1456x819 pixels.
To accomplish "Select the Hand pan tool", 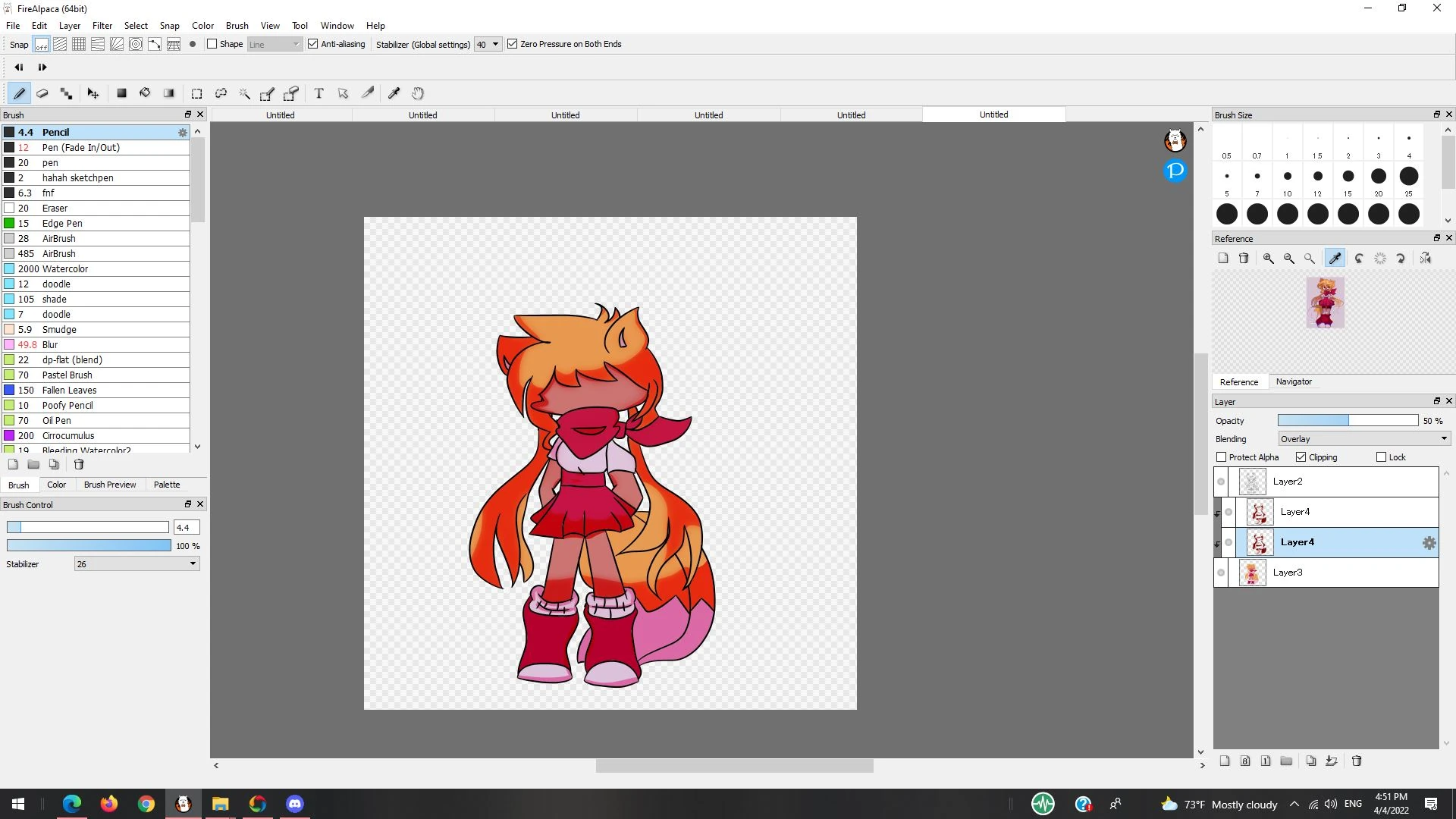I will coord(418,93).
